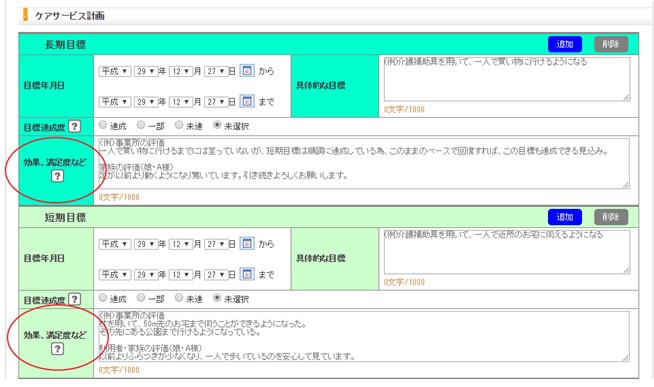The width and height of the screenshot is (654, 387).
Task: Open day dropdown for 長期目標 end date
Action: tap(216, 102)
